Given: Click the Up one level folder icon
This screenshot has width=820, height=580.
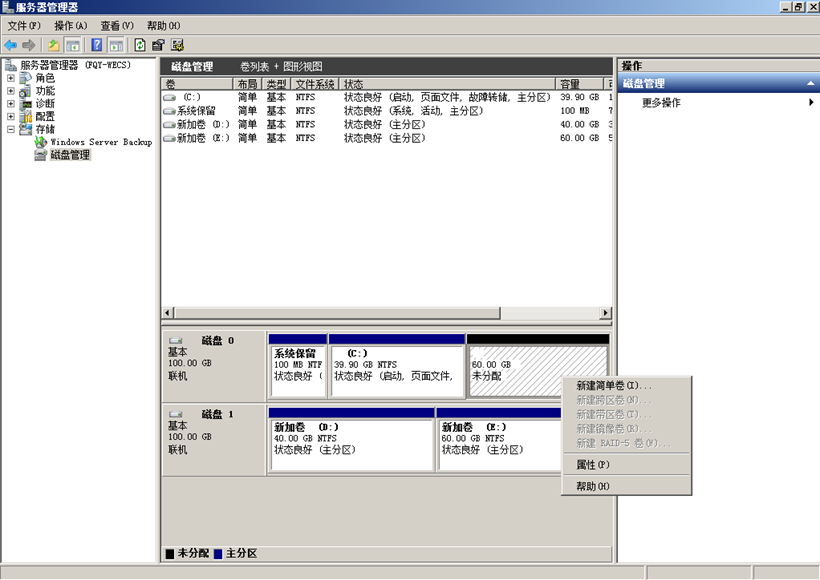Looking at the screenshot, I should tap(53, 45).
